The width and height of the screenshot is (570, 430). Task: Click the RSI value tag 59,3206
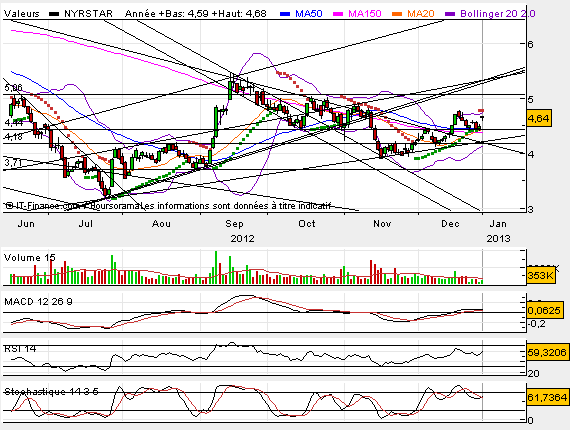pyautogui.click(x=547, y=352)
